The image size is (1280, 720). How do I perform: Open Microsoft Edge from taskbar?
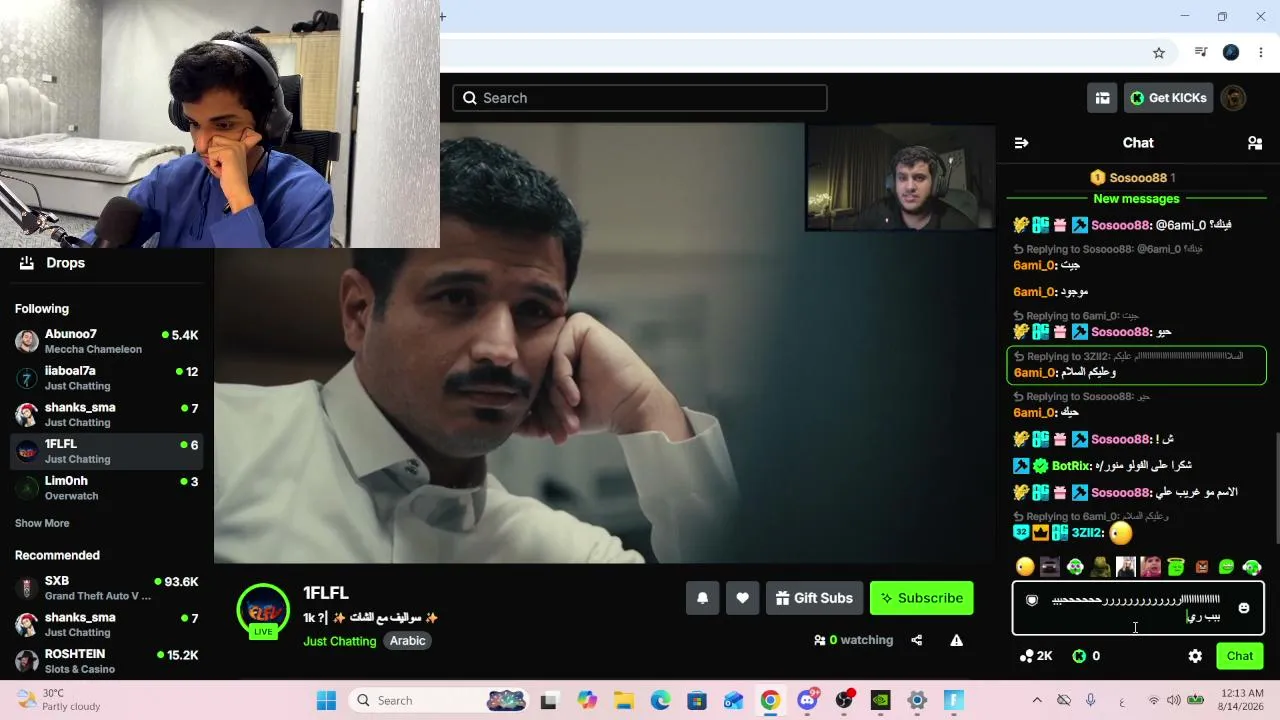pos(660,700)
